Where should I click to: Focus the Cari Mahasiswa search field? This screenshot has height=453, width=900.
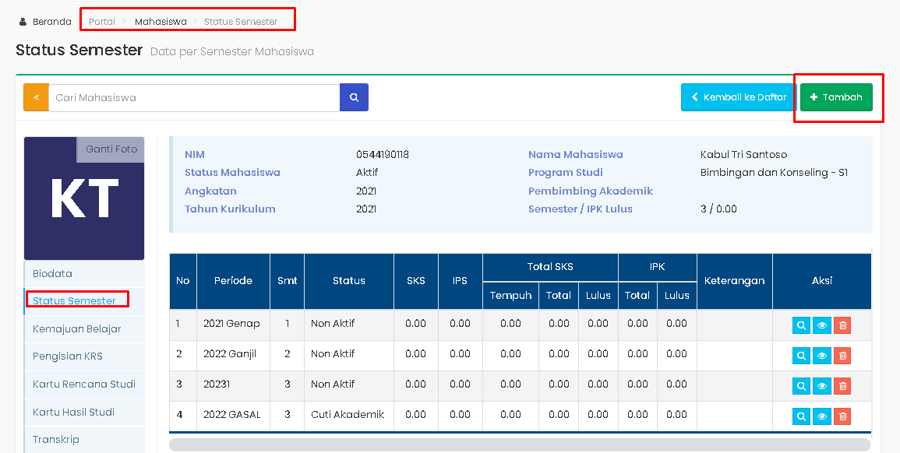[x=194, y=97]
